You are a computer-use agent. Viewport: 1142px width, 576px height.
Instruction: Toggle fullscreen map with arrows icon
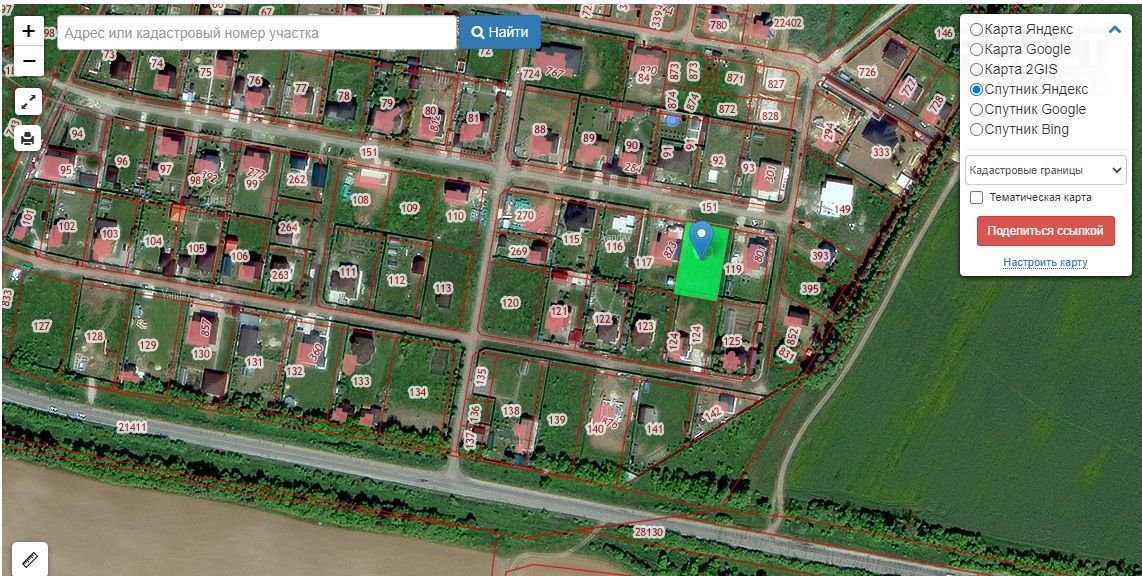tap(28, 103)
